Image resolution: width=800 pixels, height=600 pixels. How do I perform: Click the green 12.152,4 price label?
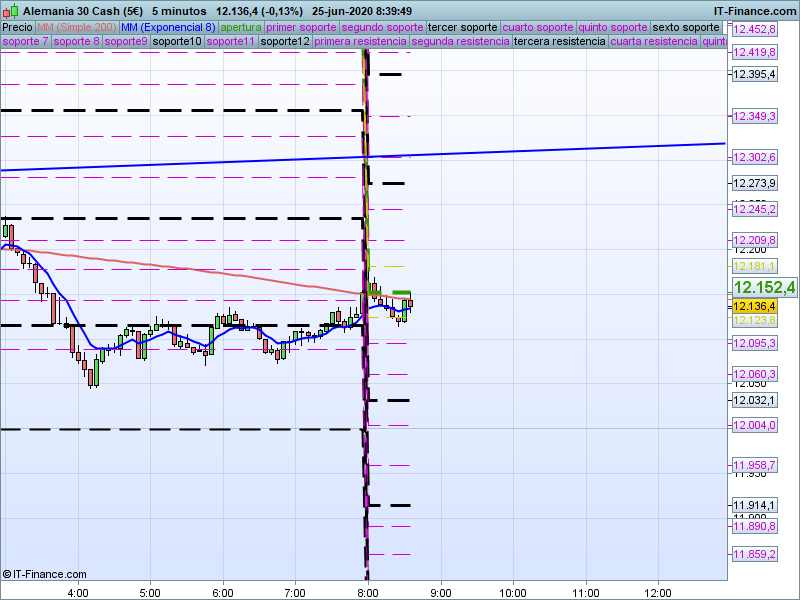click(x=764, y=287)
